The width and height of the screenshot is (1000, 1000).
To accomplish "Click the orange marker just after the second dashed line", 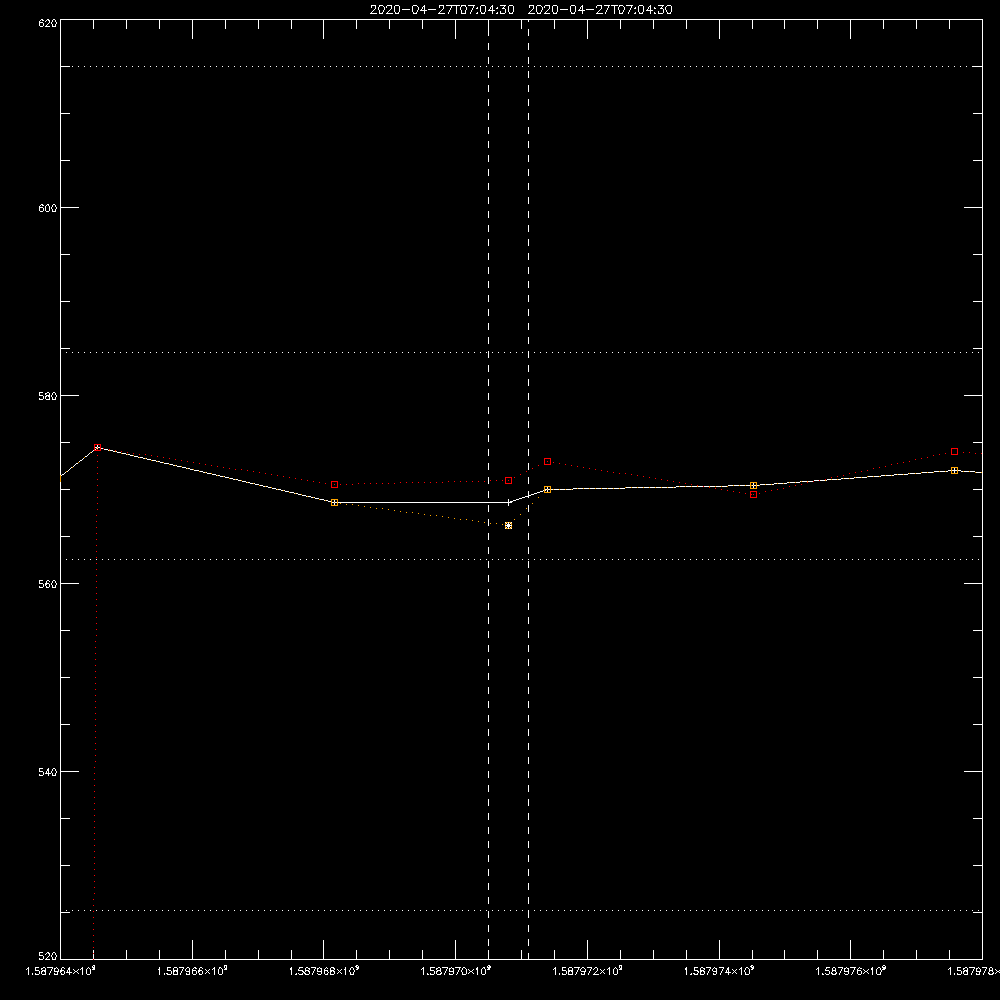I will pyautogui.click(x=547, y=489).
